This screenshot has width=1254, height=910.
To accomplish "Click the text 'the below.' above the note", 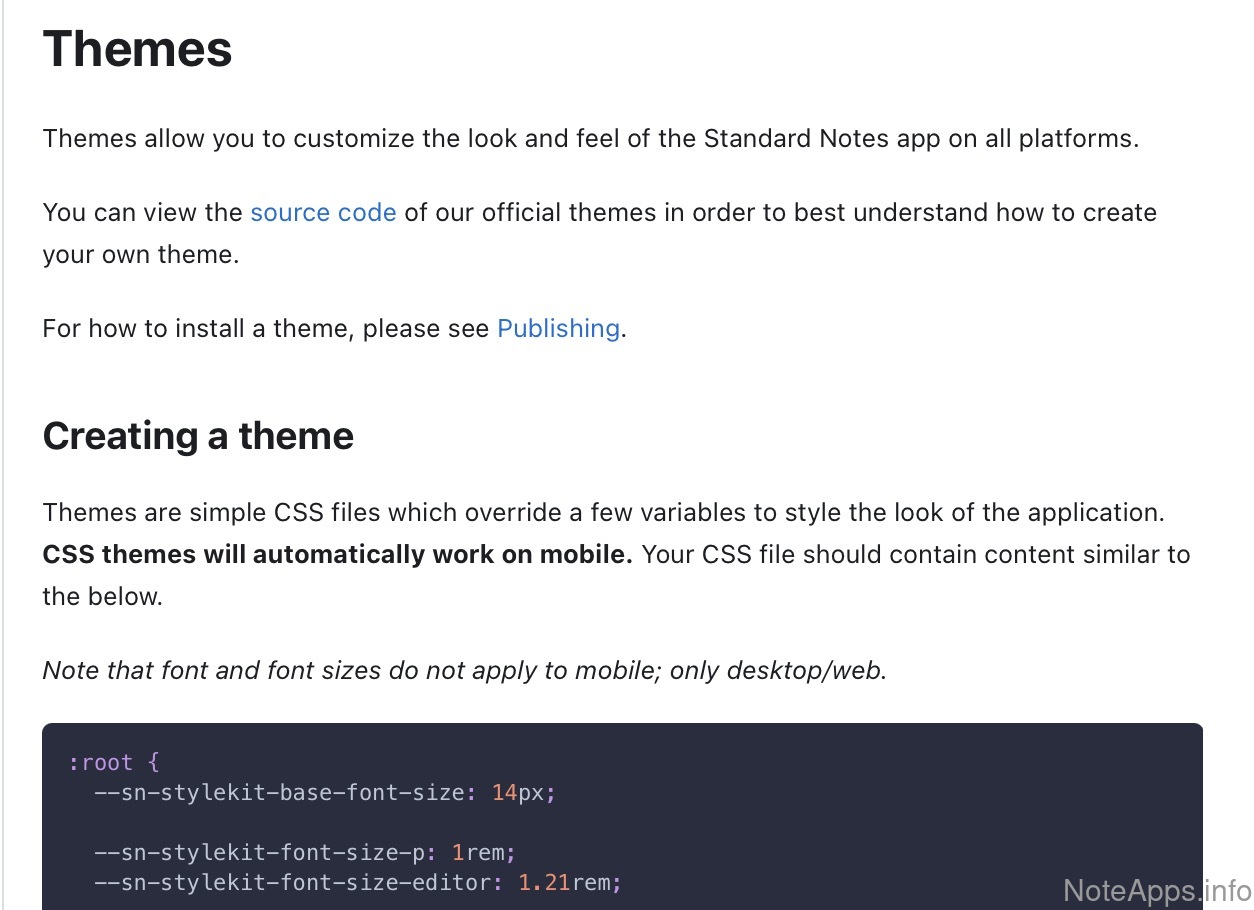I will 102,597.
